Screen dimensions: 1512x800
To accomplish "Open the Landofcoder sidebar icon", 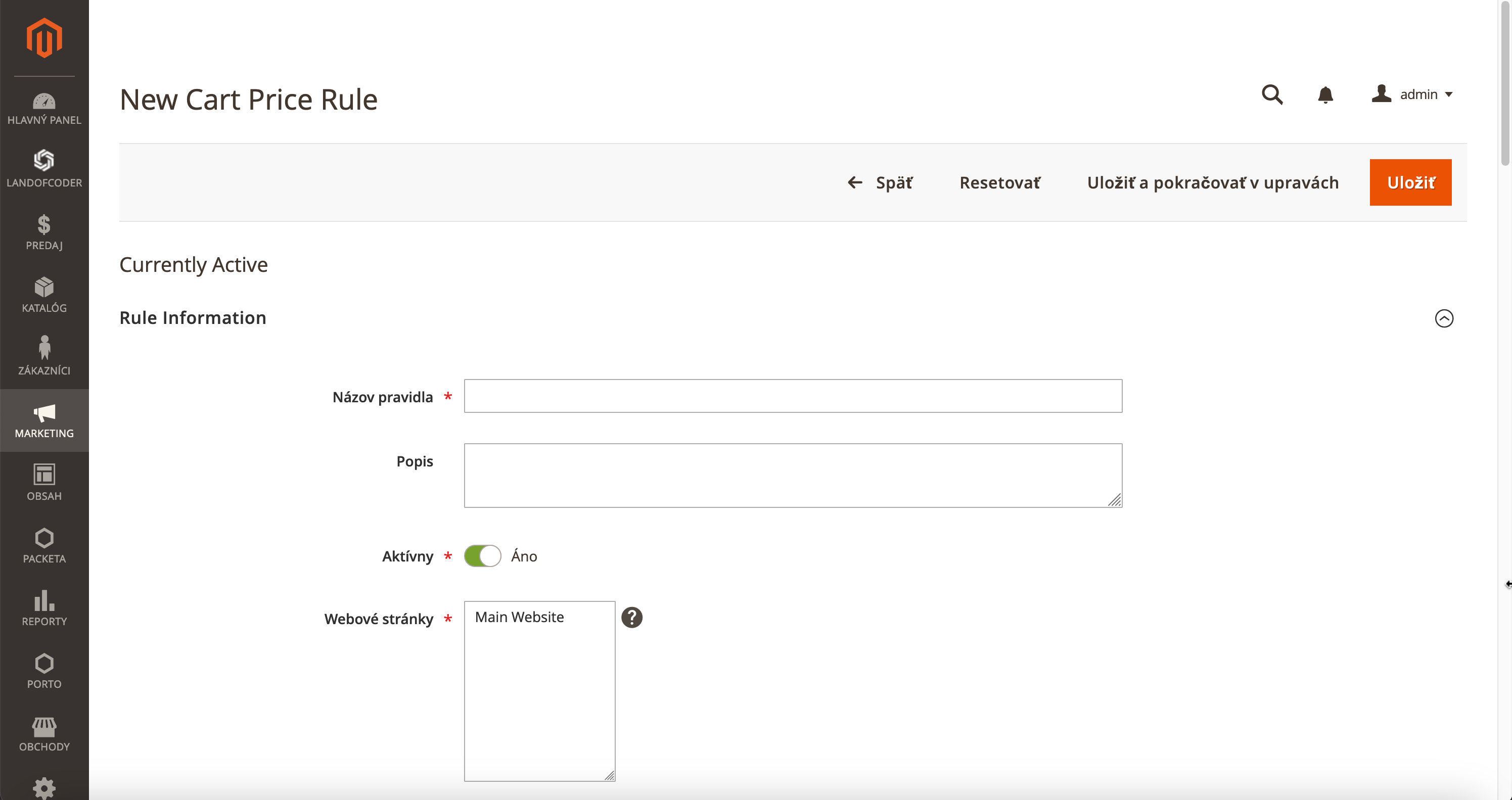I will [44, 160].
